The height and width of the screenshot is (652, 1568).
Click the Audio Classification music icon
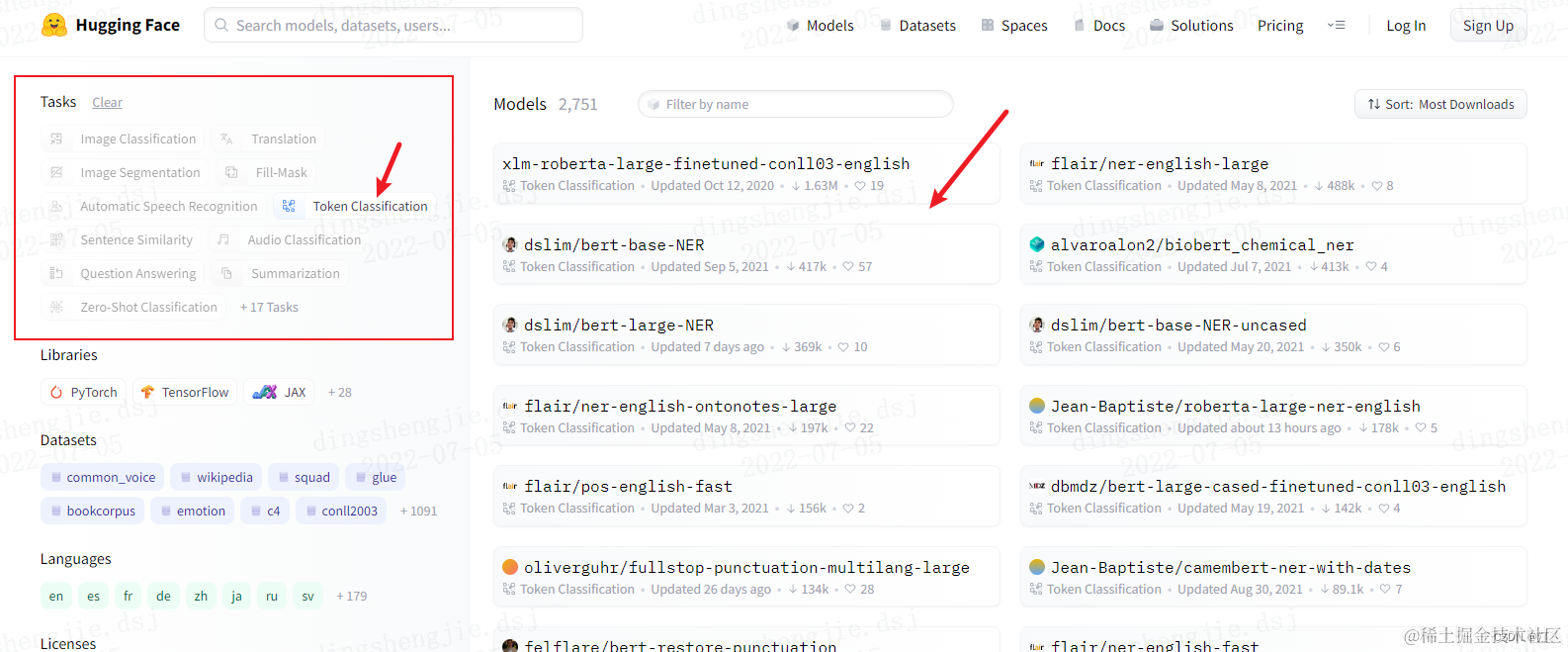coord(223,239)
